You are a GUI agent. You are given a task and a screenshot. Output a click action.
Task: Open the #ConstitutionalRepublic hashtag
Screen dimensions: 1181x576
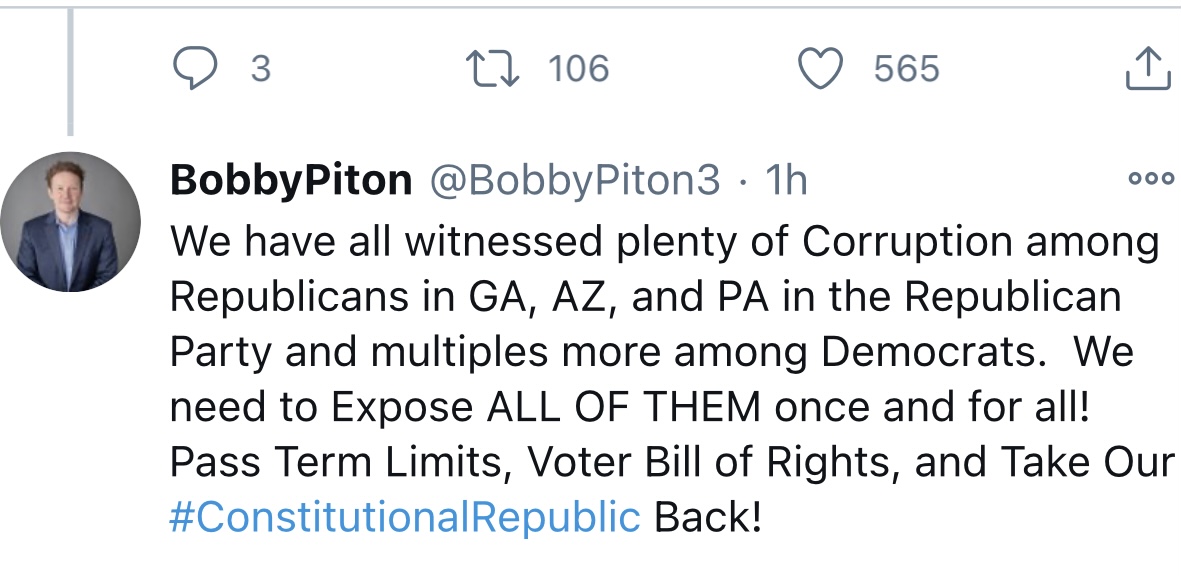pos(404,518)
